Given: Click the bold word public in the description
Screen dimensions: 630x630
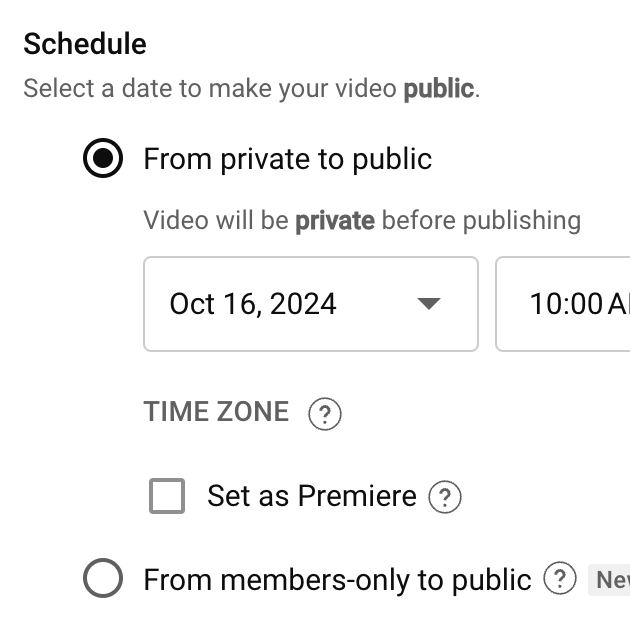Looking at the screenshot, I should (438, 88).
